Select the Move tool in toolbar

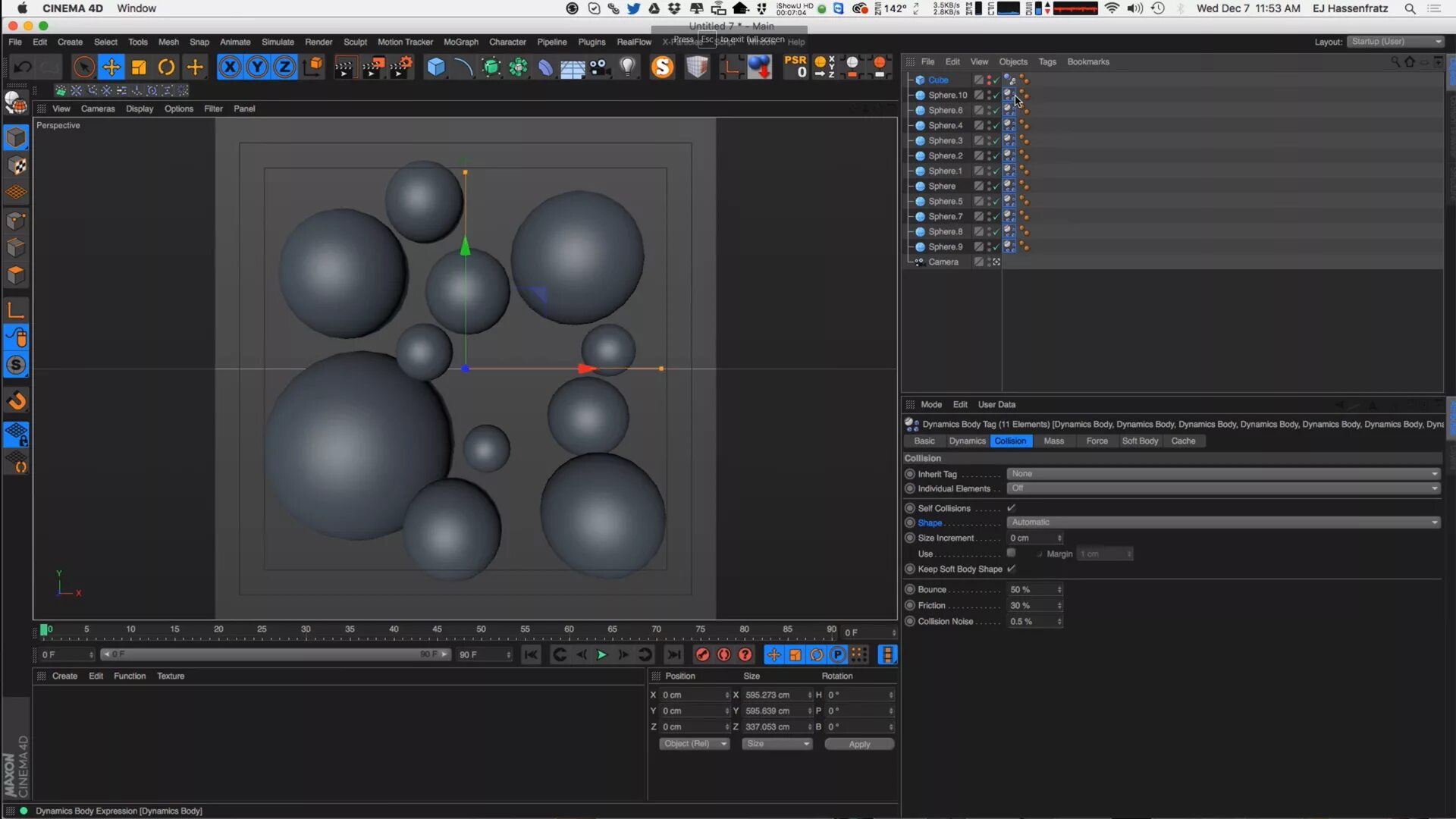(x=111, y=67)
